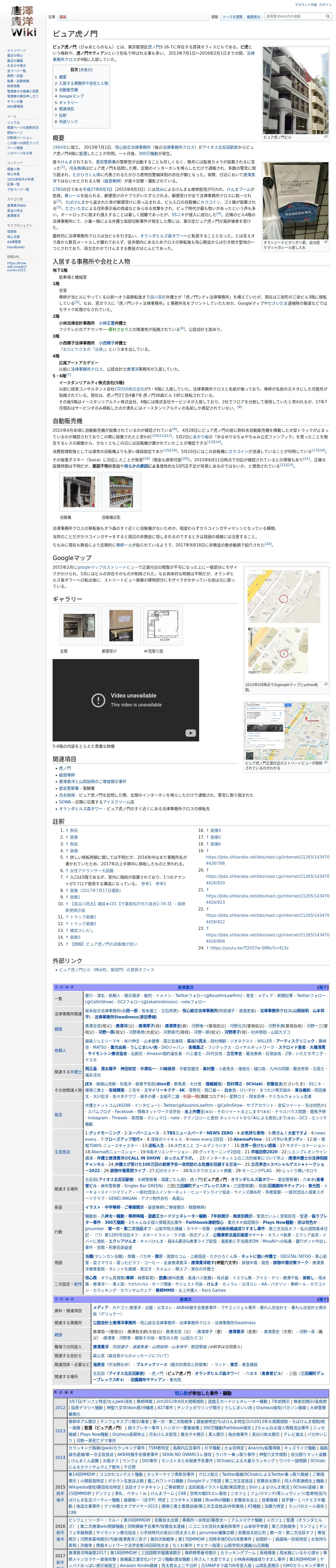Image resolution: width=336 pixels, height=1568 pixels.
Task: Enlarge the ビュア虎ノ門ビル photo via its expand icon
Action: [x=326, y=137]
